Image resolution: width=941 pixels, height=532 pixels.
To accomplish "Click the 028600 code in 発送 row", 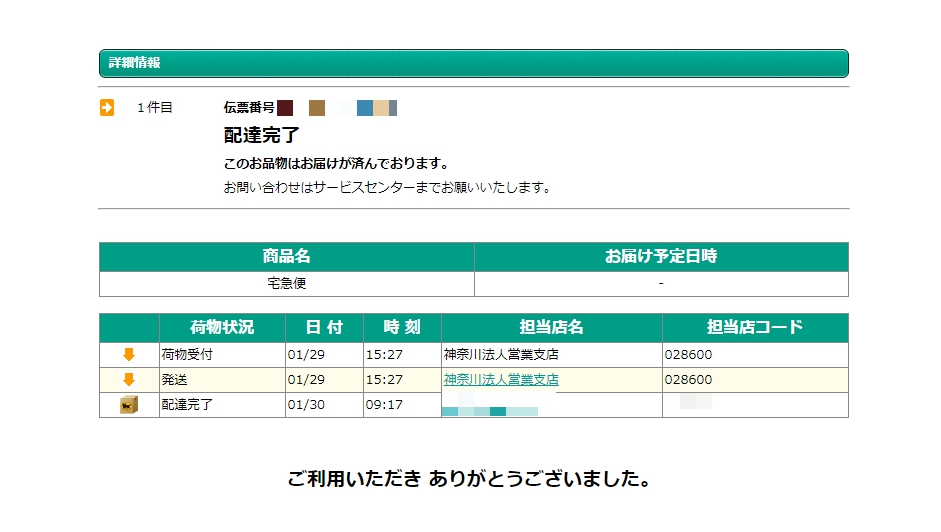I will pos(688,380).
